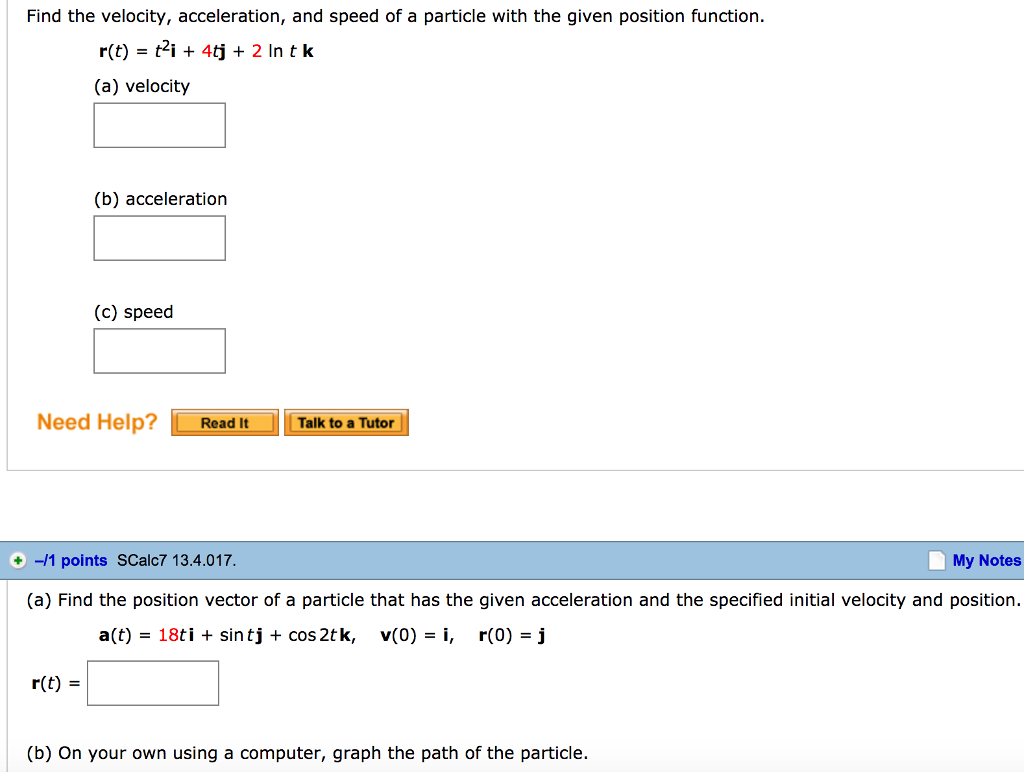Select the notes sheet icon near My Notes
The height and width of the screenshot is (772, 1024).
(x=936, y=560)
